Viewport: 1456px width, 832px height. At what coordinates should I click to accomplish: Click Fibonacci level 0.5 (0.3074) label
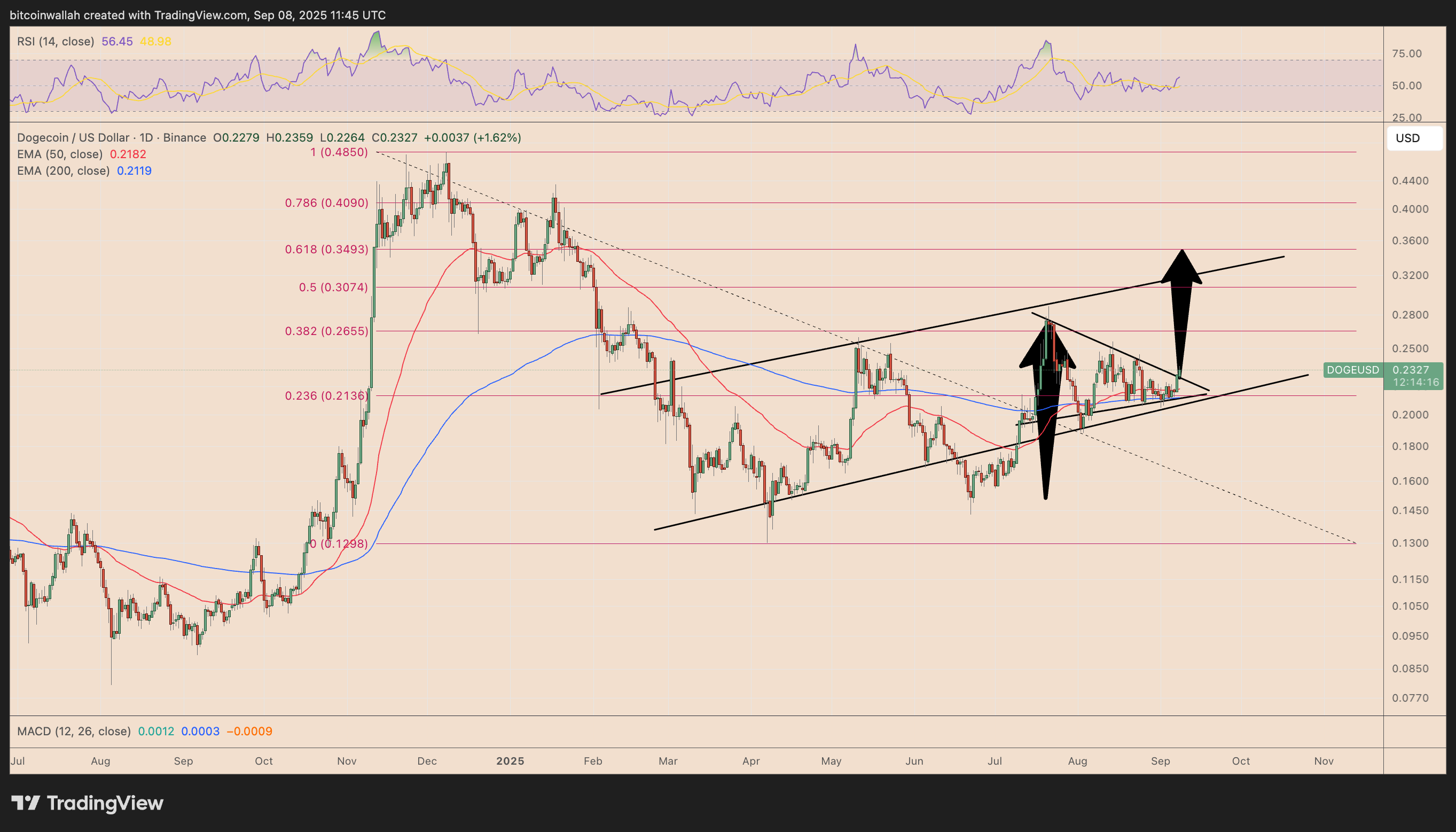(x=333, y=287)
